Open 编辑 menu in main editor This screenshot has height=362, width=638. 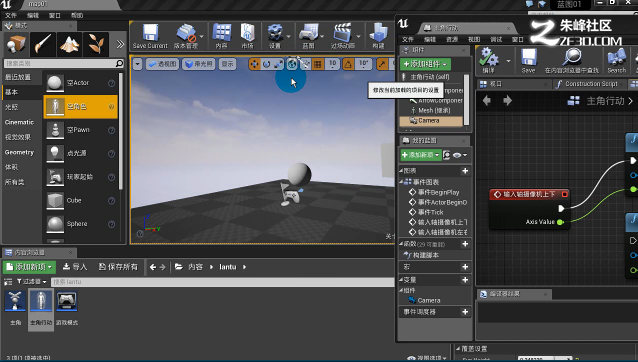pos(33,15)
